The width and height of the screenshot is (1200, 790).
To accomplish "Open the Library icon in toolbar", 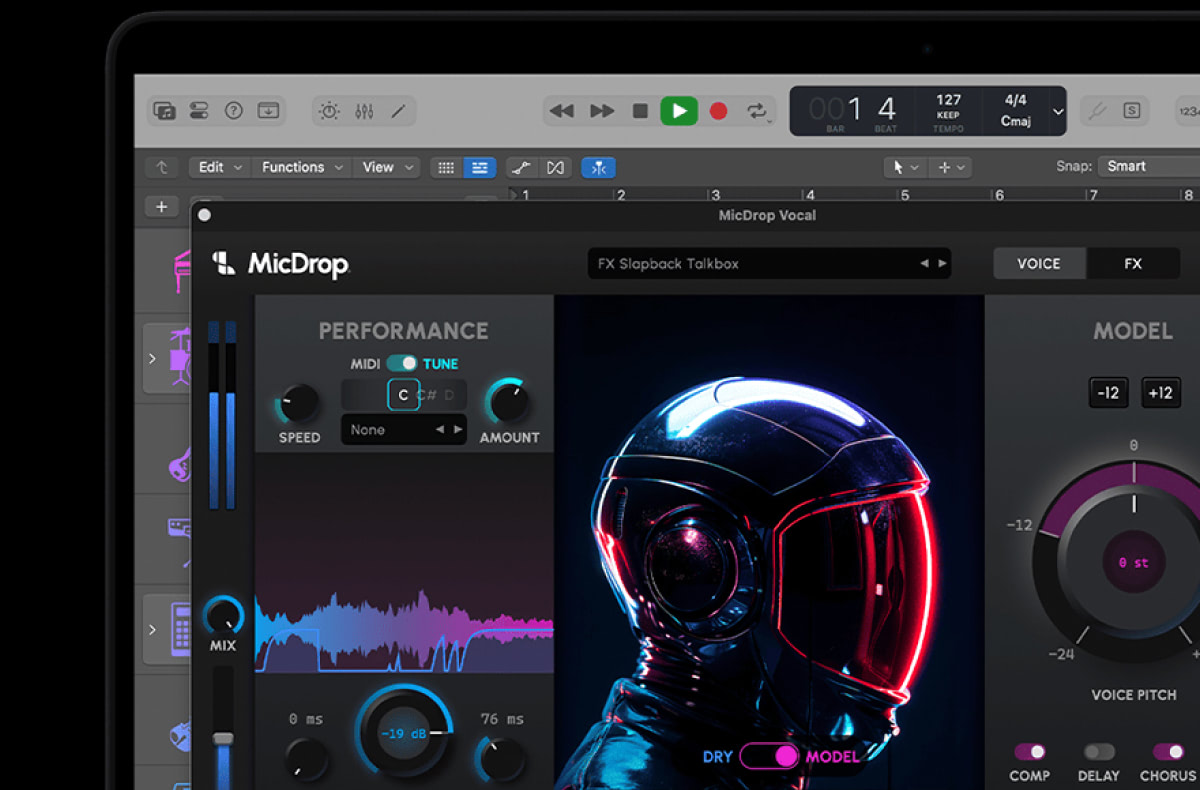I will pyautogui.click(x=165, y=111).
